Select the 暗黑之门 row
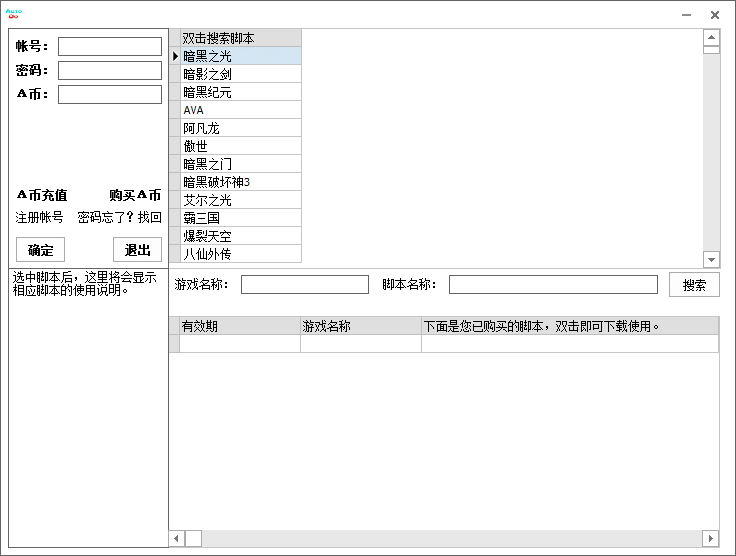The width and height of the screenshot is (736, 556). [241, 164]
